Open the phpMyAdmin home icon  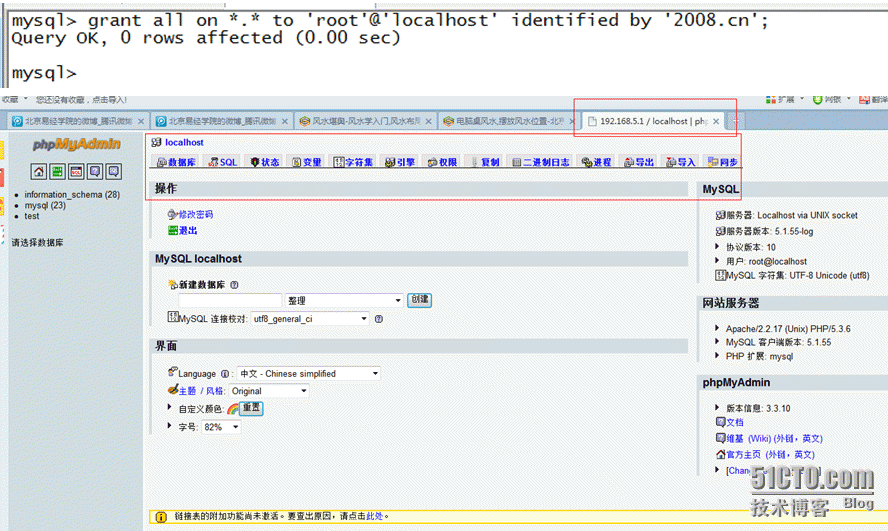tap(39, 171)
